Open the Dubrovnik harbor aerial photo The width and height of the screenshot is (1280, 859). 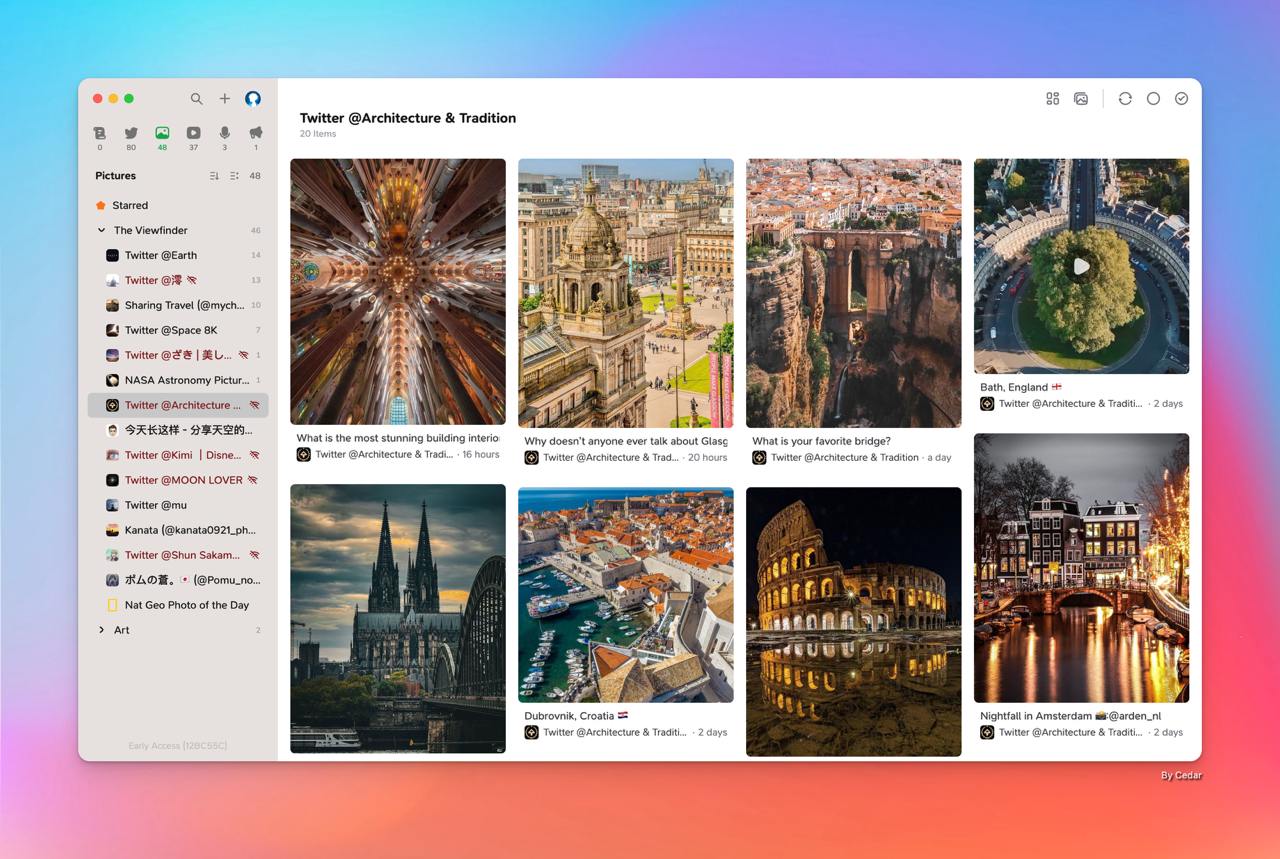coord(626,595)
